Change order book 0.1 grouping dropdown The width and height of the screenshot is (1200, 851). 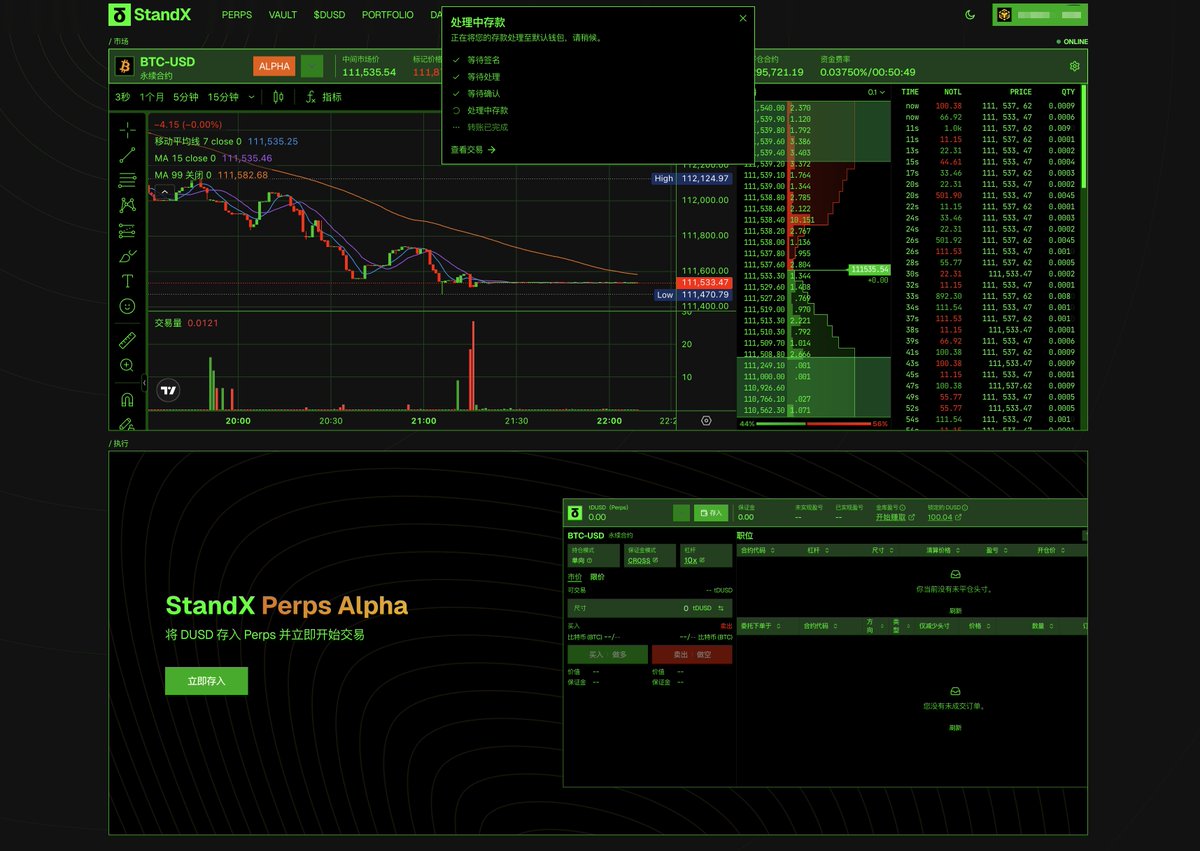click(876, 92)
